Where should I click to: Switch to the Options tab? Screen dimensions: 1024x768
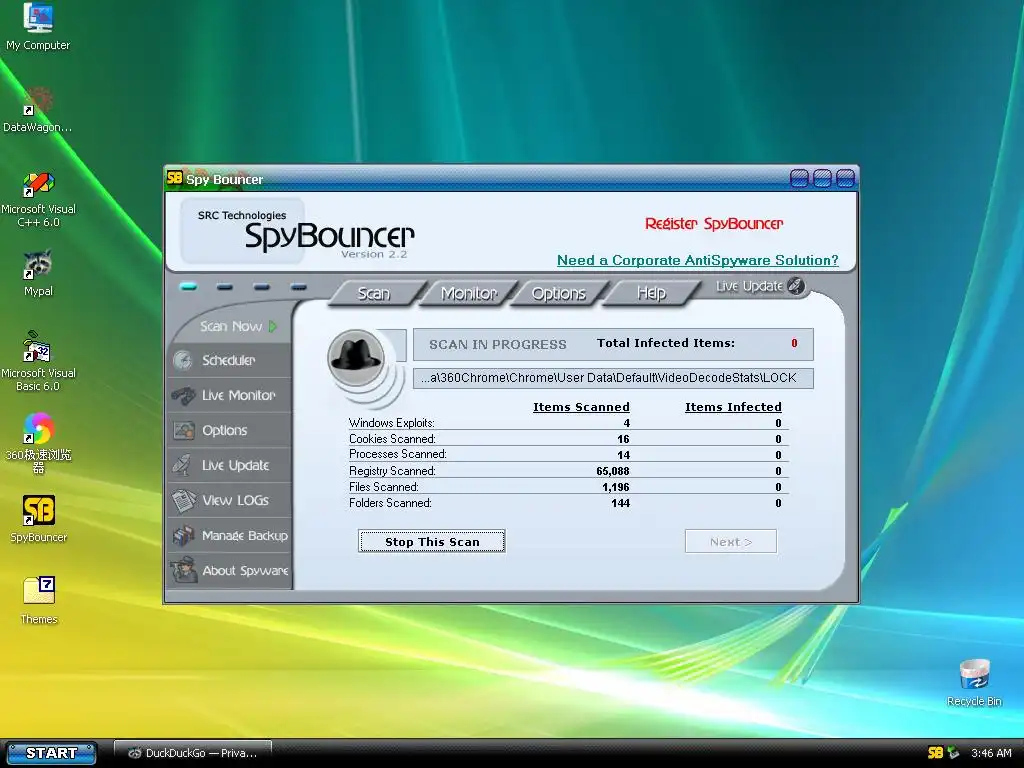tap(558, 293)
